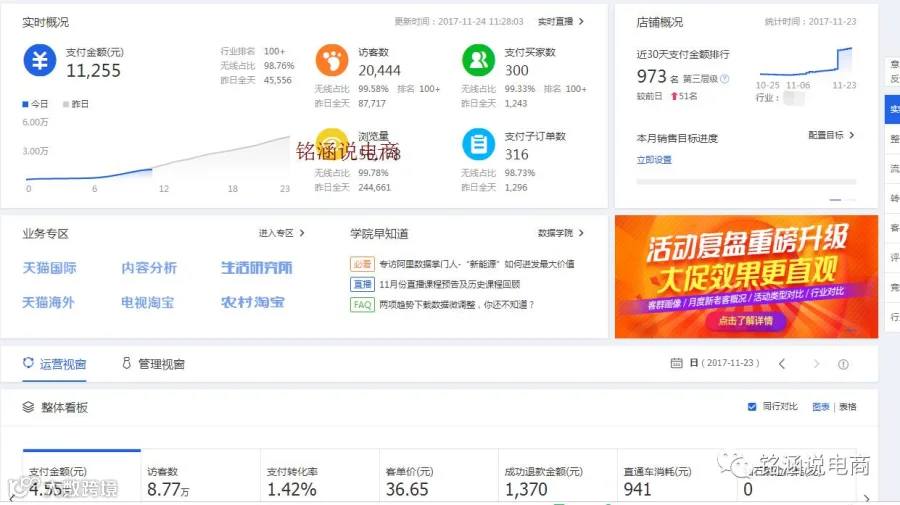
Task: Click the help icon beside 第三层级
Action: click(724, 79)
